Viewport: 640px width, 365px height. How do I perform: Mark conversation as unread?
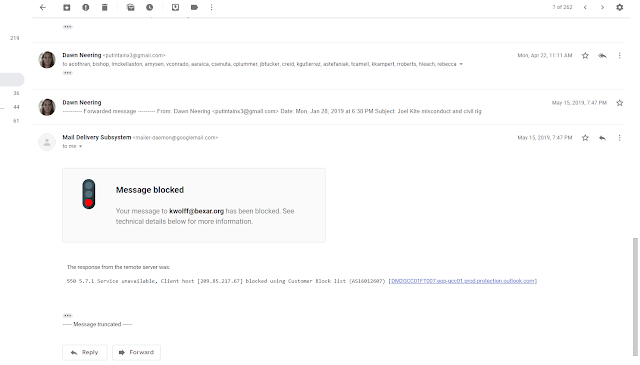coord(131,7)
